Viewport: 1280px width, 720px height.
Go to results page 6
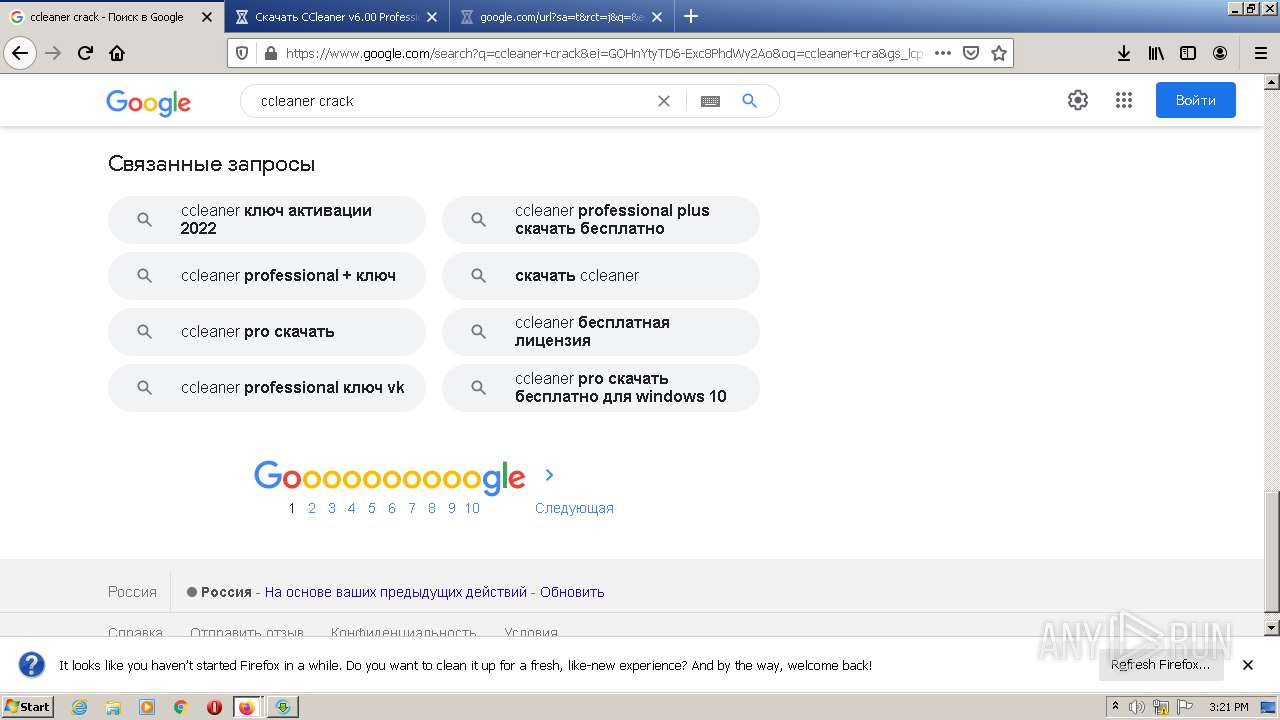(392, 508)
